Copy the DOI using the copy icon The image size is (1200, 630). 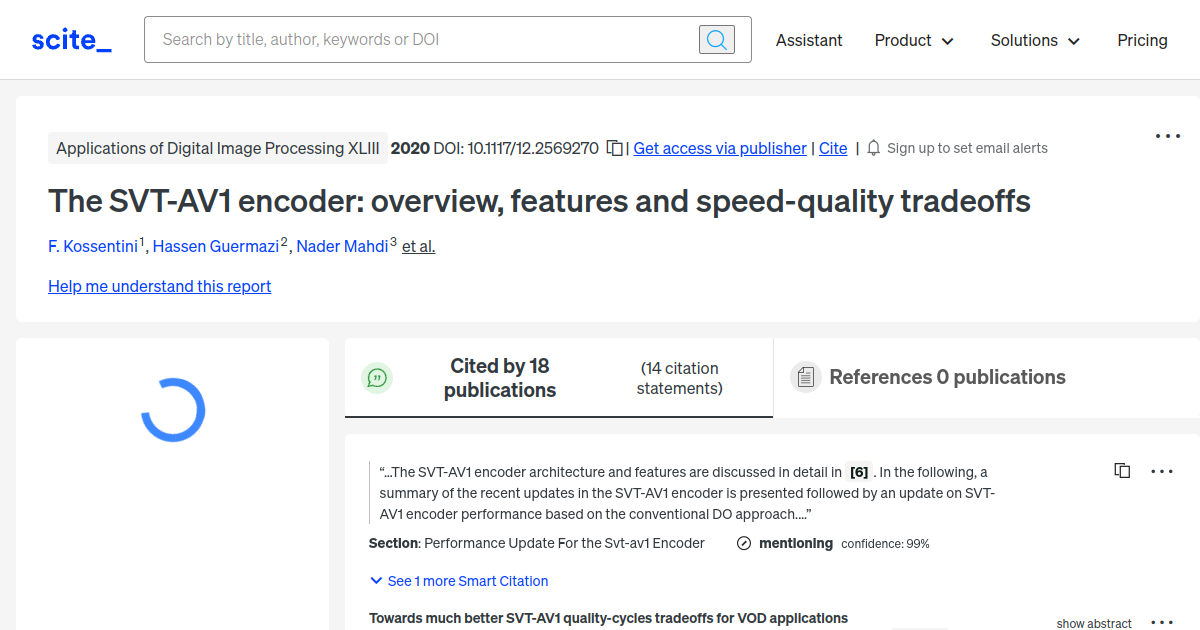pyautogui.click(x=614, y=147)
